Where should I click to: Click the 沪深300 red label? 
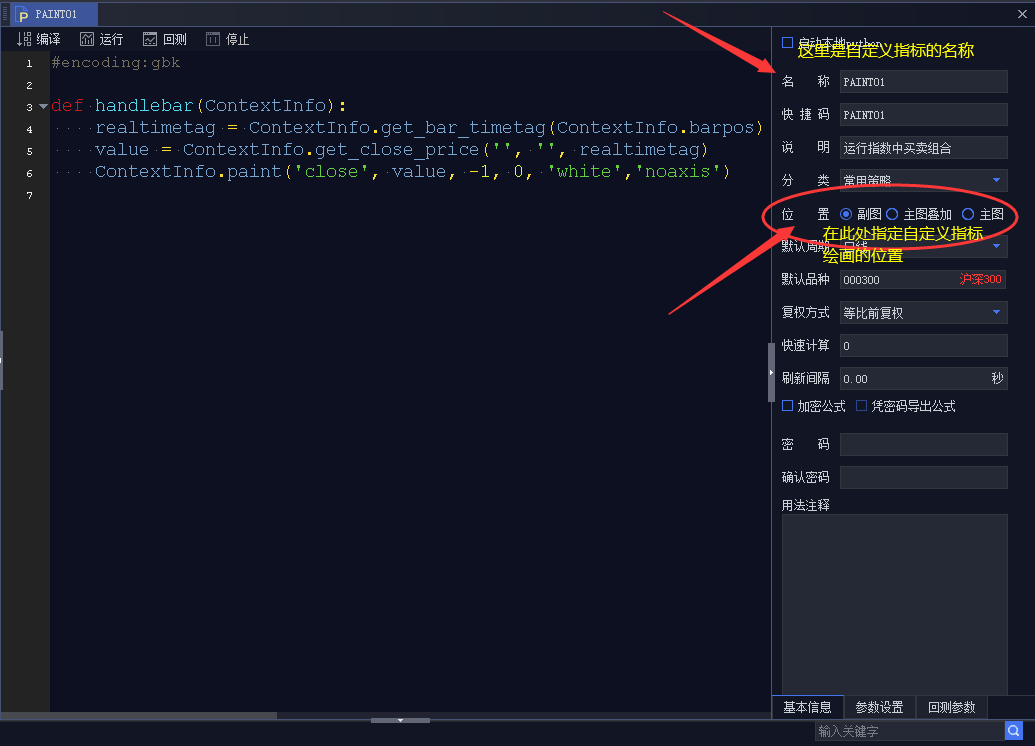tap(980, 279)
